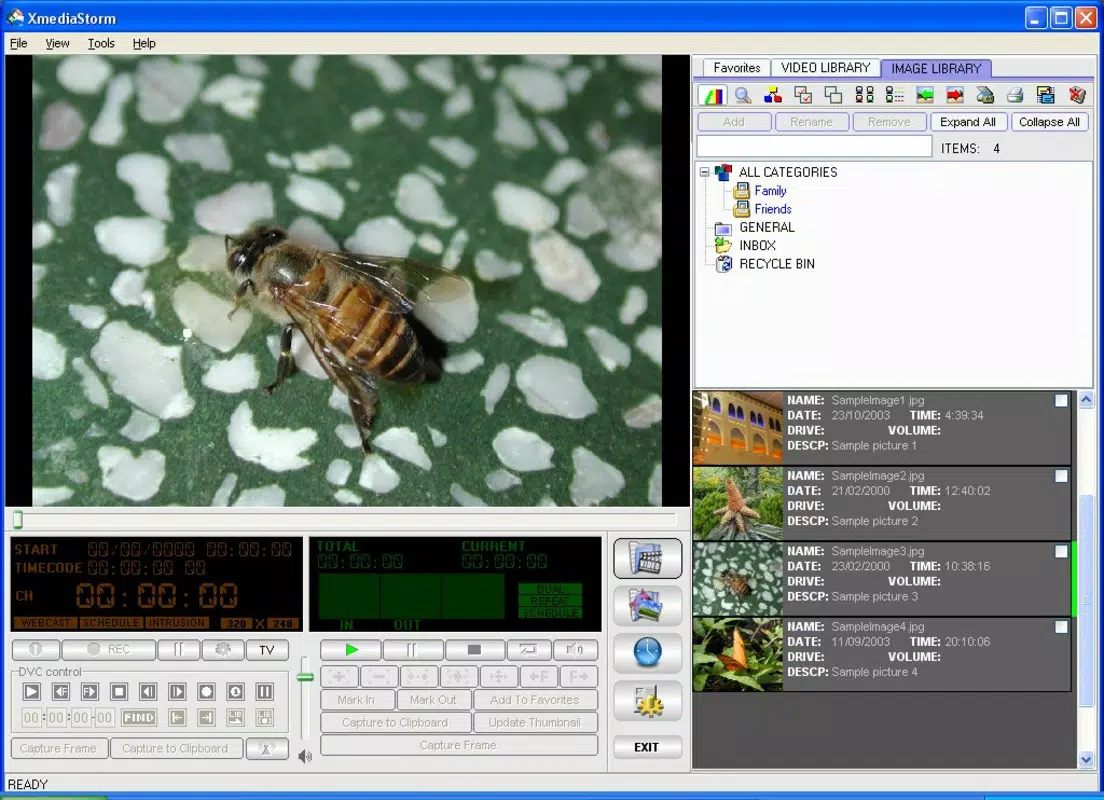
Task: Switch to detailed list view icon
Action: (894, 95)
